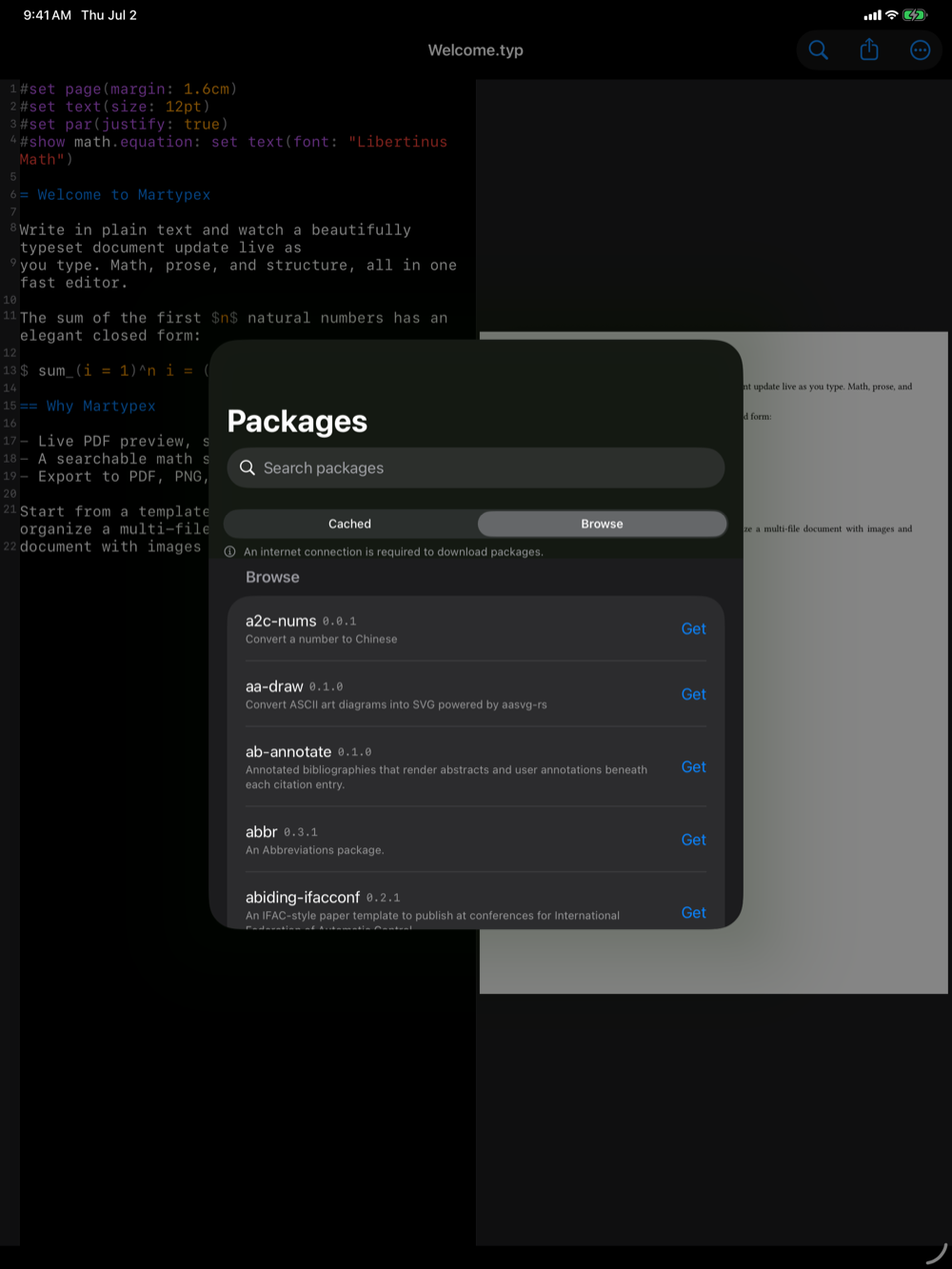Click the clock showing 9:41 AM

pos(48,15)
